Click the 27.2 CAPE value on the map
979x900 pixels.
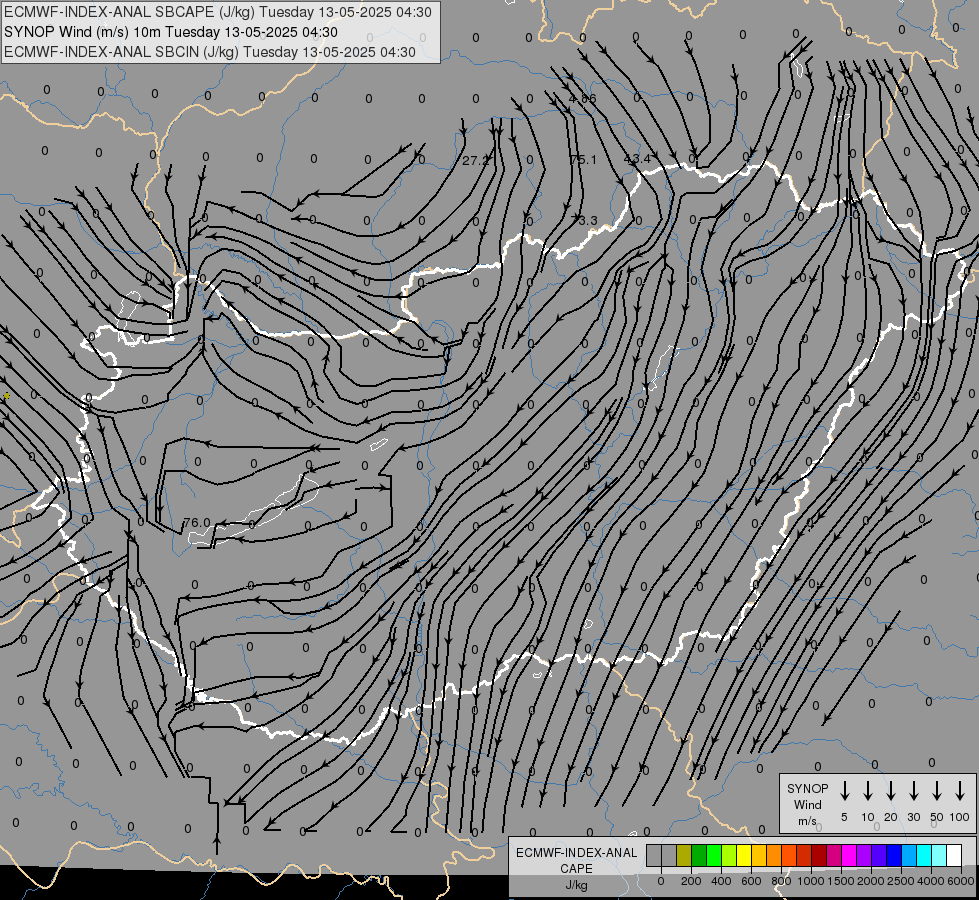point(475,161)
